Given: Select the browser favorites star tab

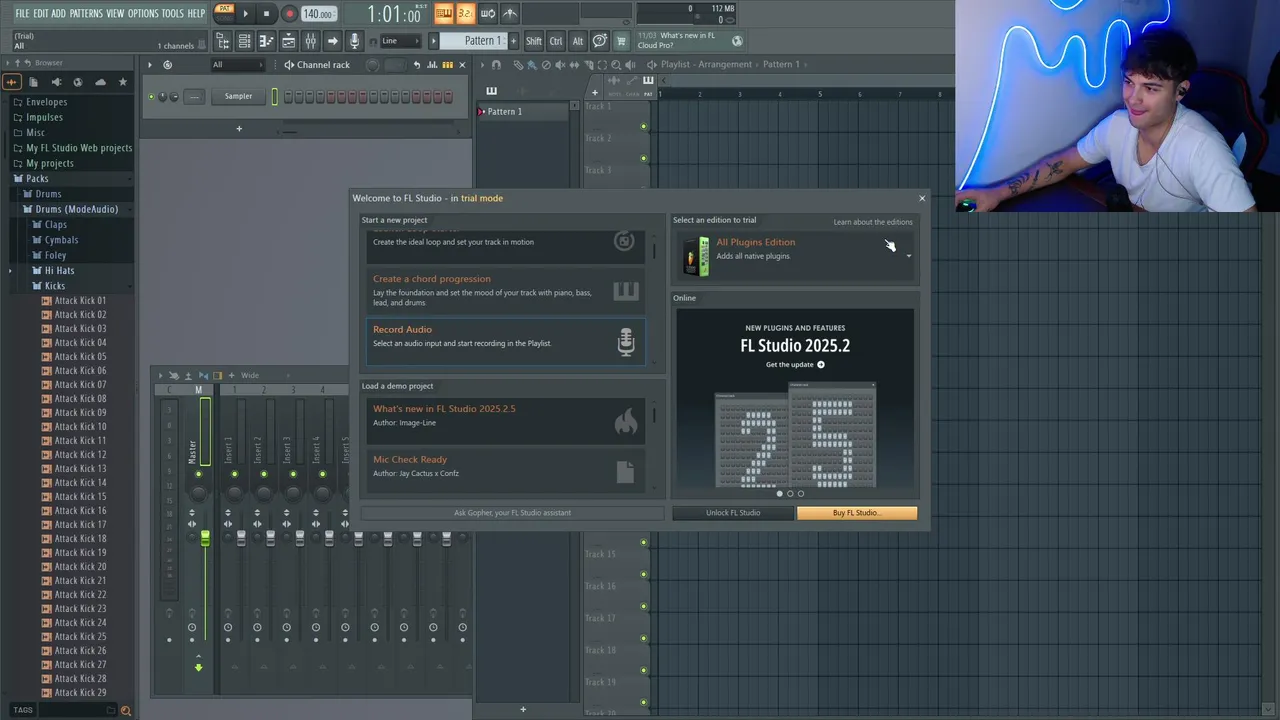Looking at the screenshot, I should (123, 82).
